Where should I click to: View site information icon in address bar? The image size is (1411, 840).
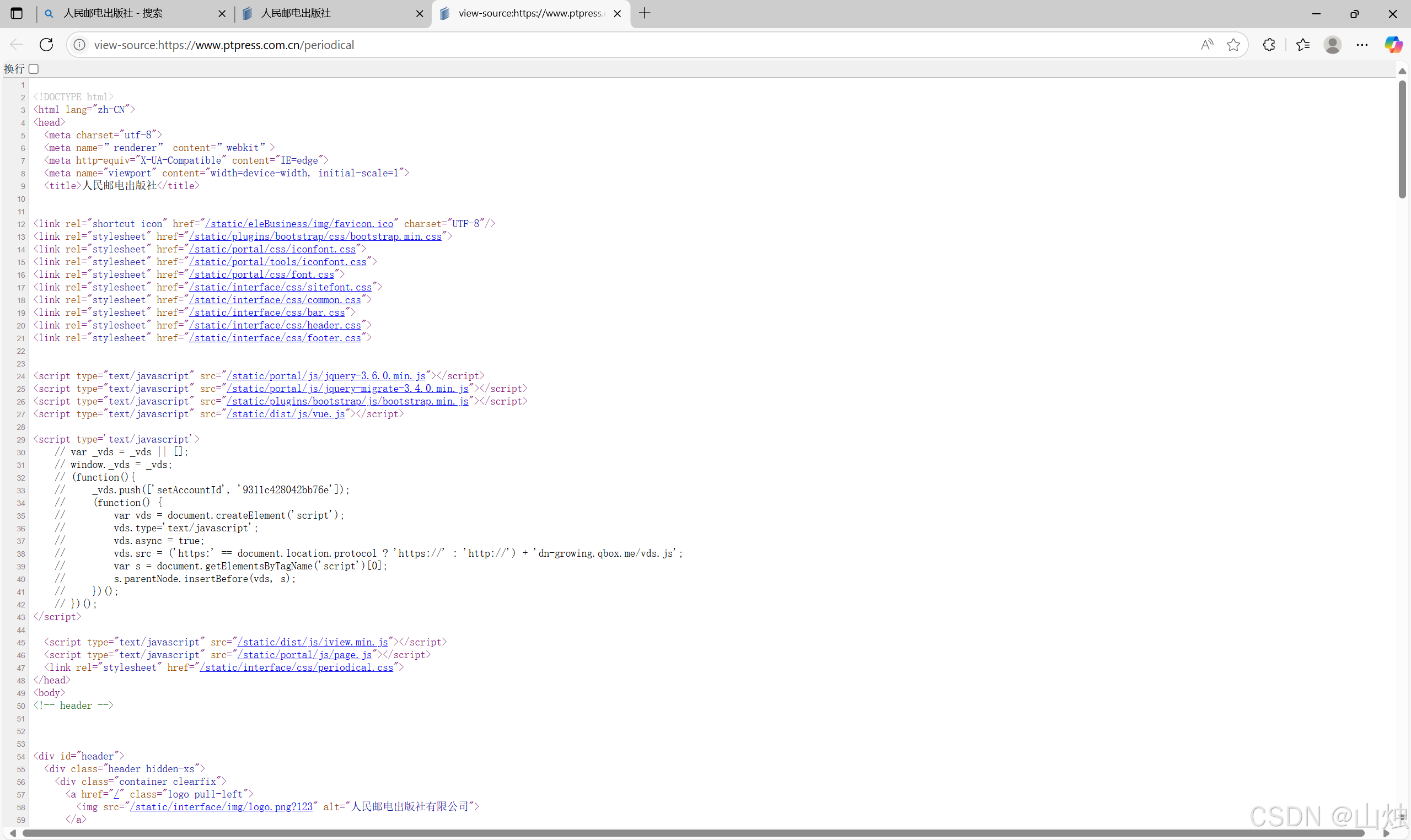click(x=80, y=45)
